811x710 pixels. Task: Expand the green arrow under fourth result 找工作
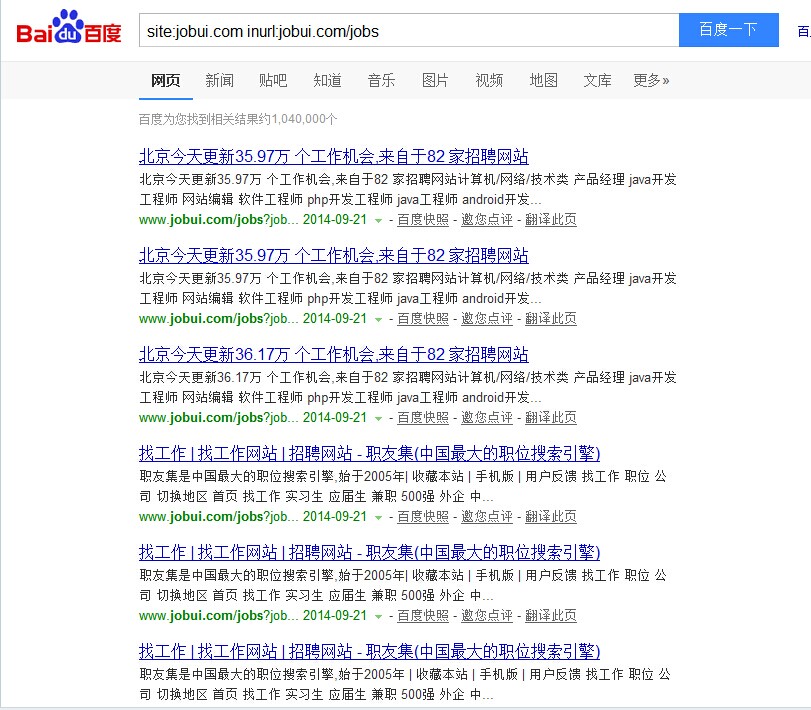coord(379,518)
